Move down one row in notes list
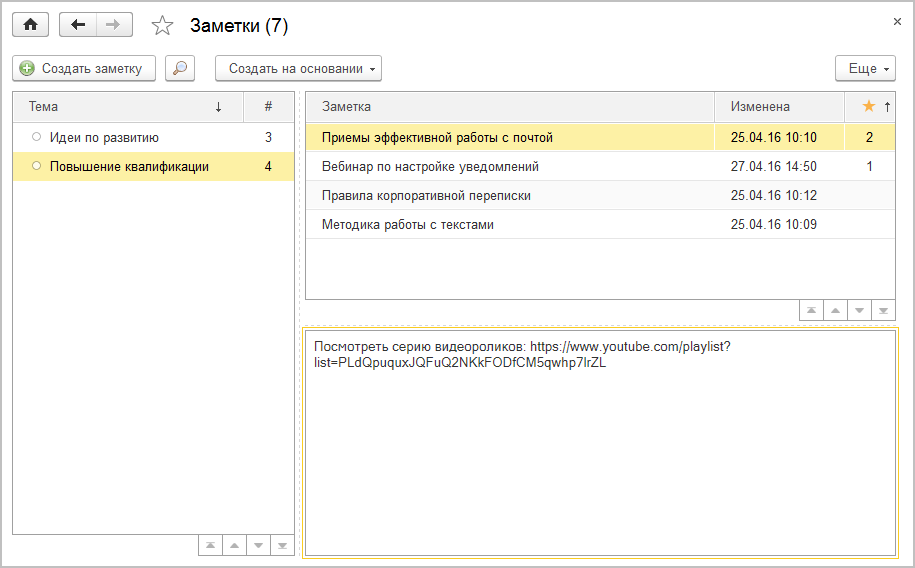Screen dimensions: 915x568 click(859, 311)
